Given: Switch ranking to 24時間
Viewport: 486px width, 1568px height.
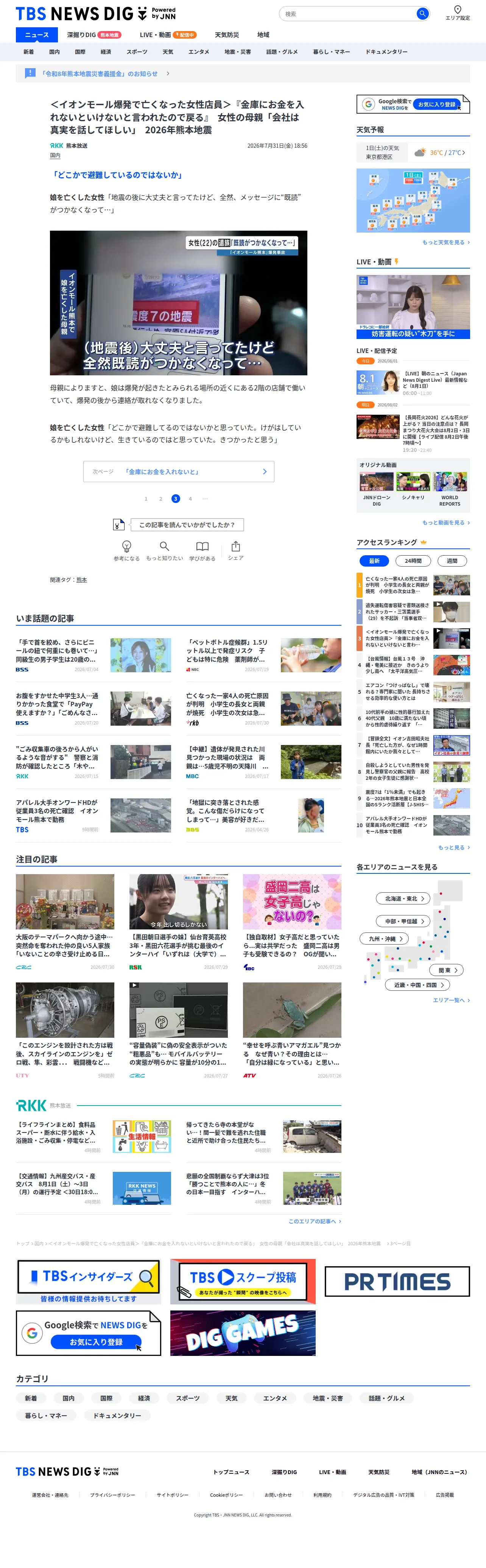Looking at the screenshot, I should click(413, 561).
